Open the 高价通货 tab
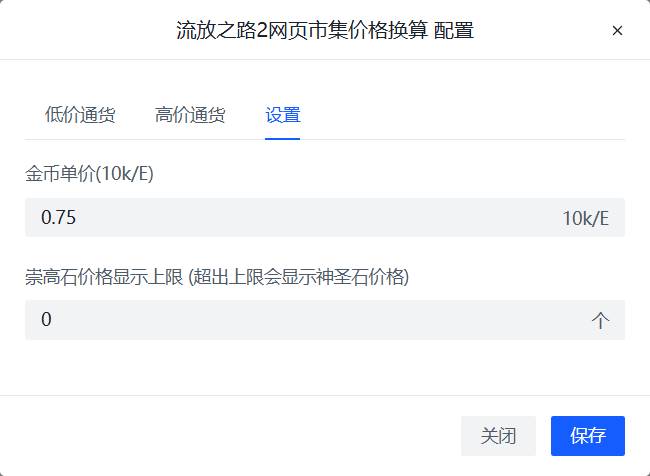Viewport: 650px width, 476px height. (x=190, y=114)
